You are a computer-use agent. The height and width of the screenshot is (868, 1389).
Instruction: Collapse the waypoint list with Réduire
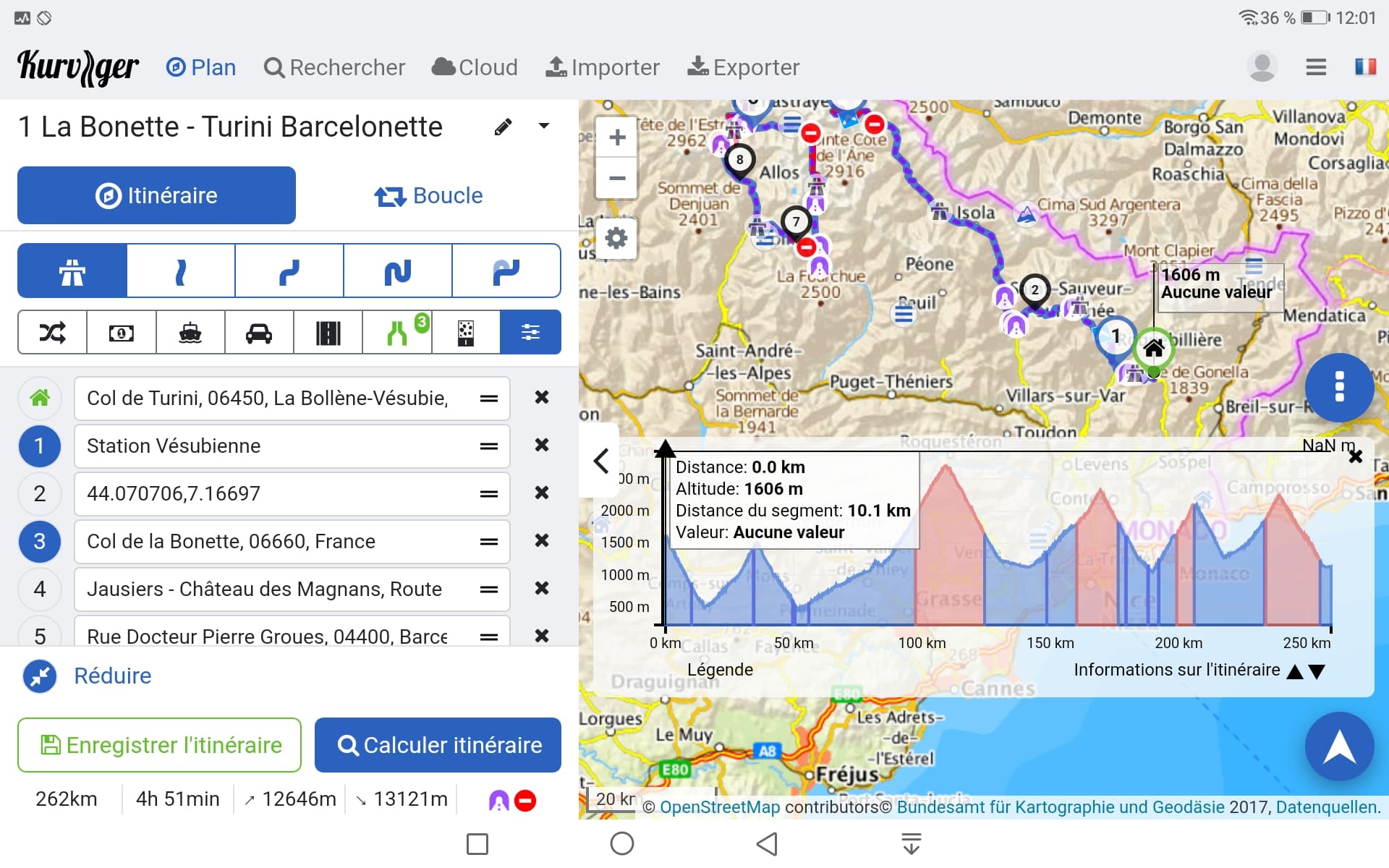click(x=112, y=676)
